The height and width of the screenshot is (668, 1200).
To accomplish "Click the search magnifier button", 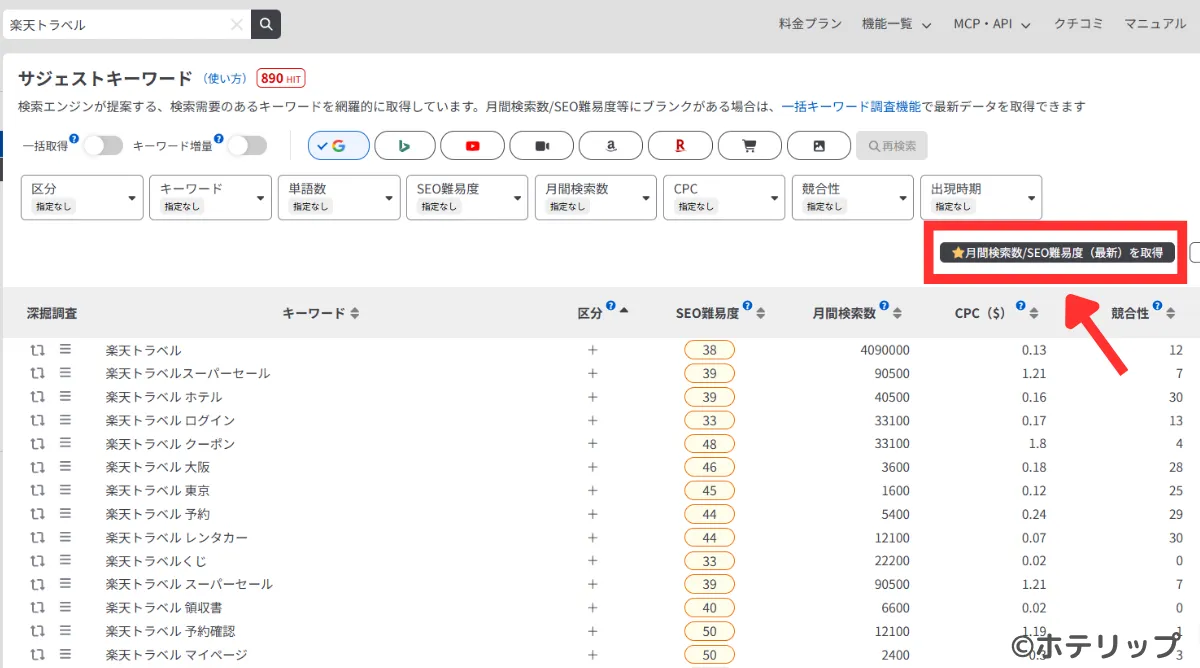I will pos(266,24).
